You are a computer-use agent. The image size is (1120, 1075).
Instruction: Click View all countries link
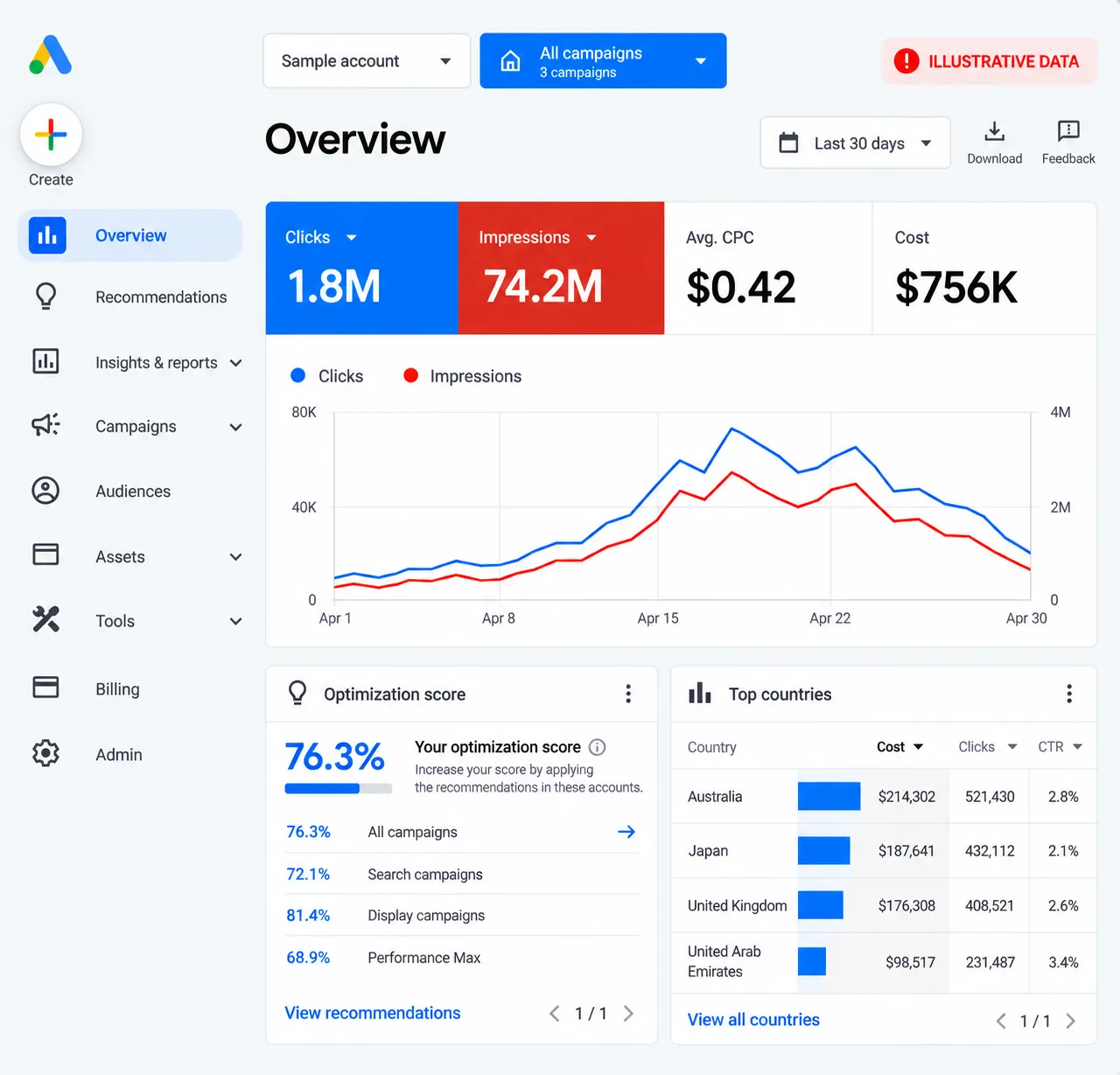[x=753, y=1020]
